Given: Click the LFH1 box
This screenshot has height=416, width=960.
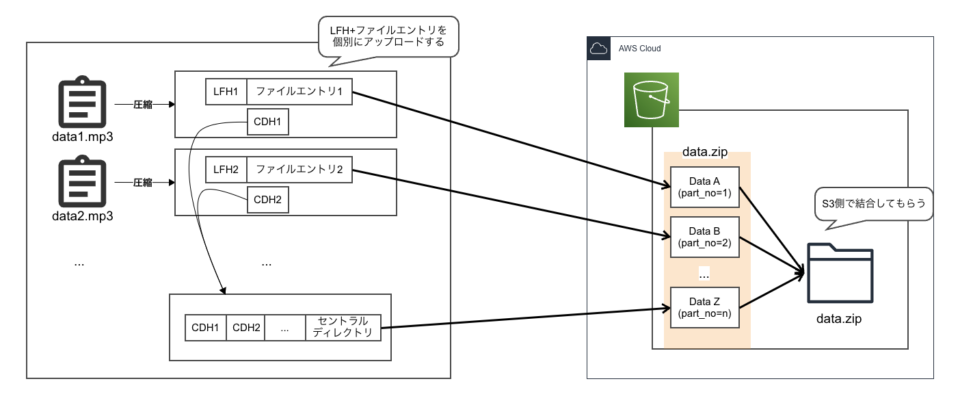Looking at the screenshot, I should pos(225,91).
